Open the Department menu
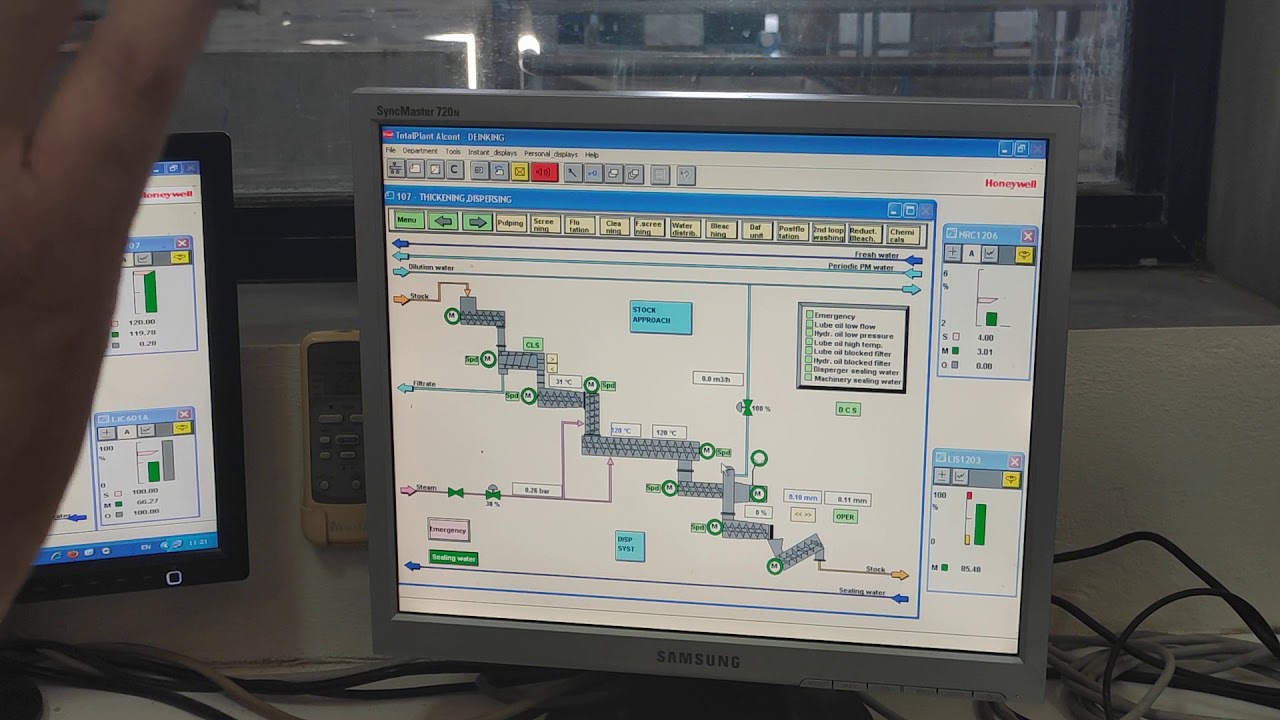 pyautogui.click(x=420, y=151)
